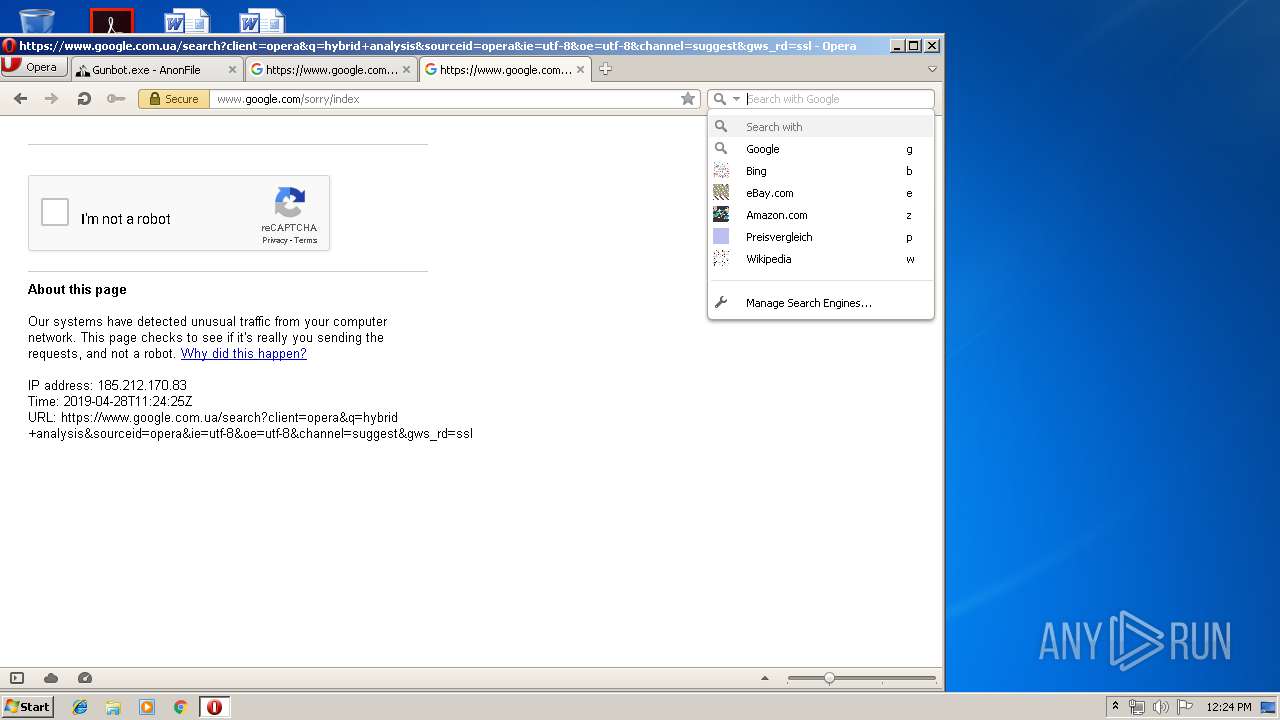1280x720 pixels.
Task: Click the About this page heading
Action: [77, 290]
